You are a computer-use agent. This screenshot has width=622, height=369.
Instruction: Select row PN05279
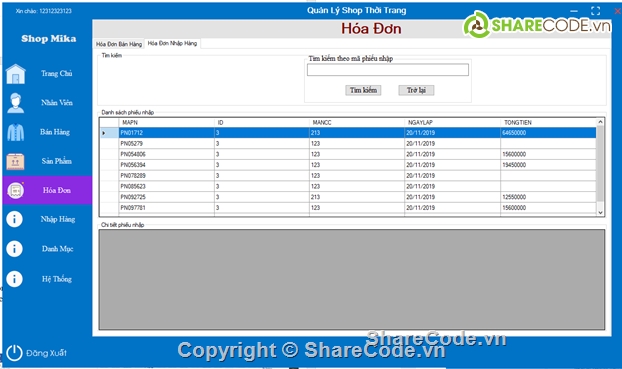pyautogui.click(x=348, y=143)
